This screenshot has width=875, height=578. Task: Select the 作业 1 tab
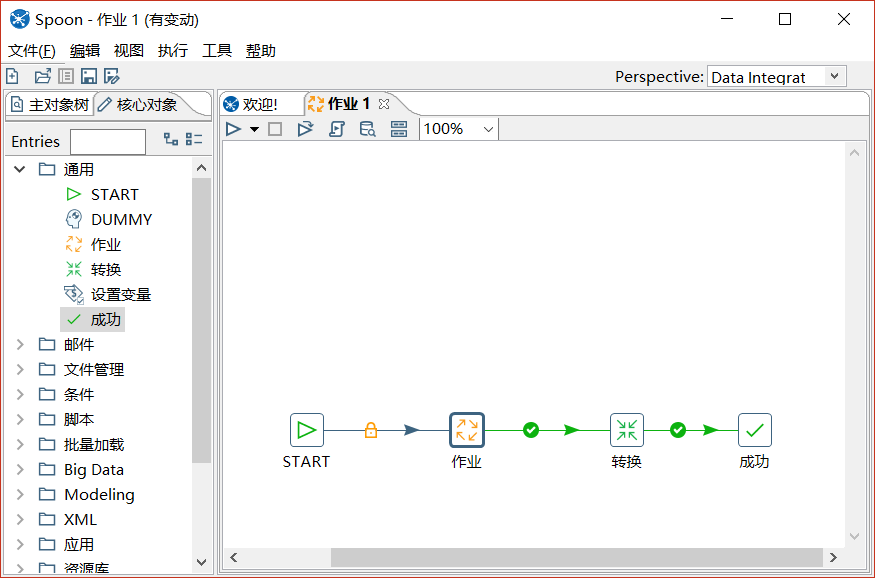(339, 104)
